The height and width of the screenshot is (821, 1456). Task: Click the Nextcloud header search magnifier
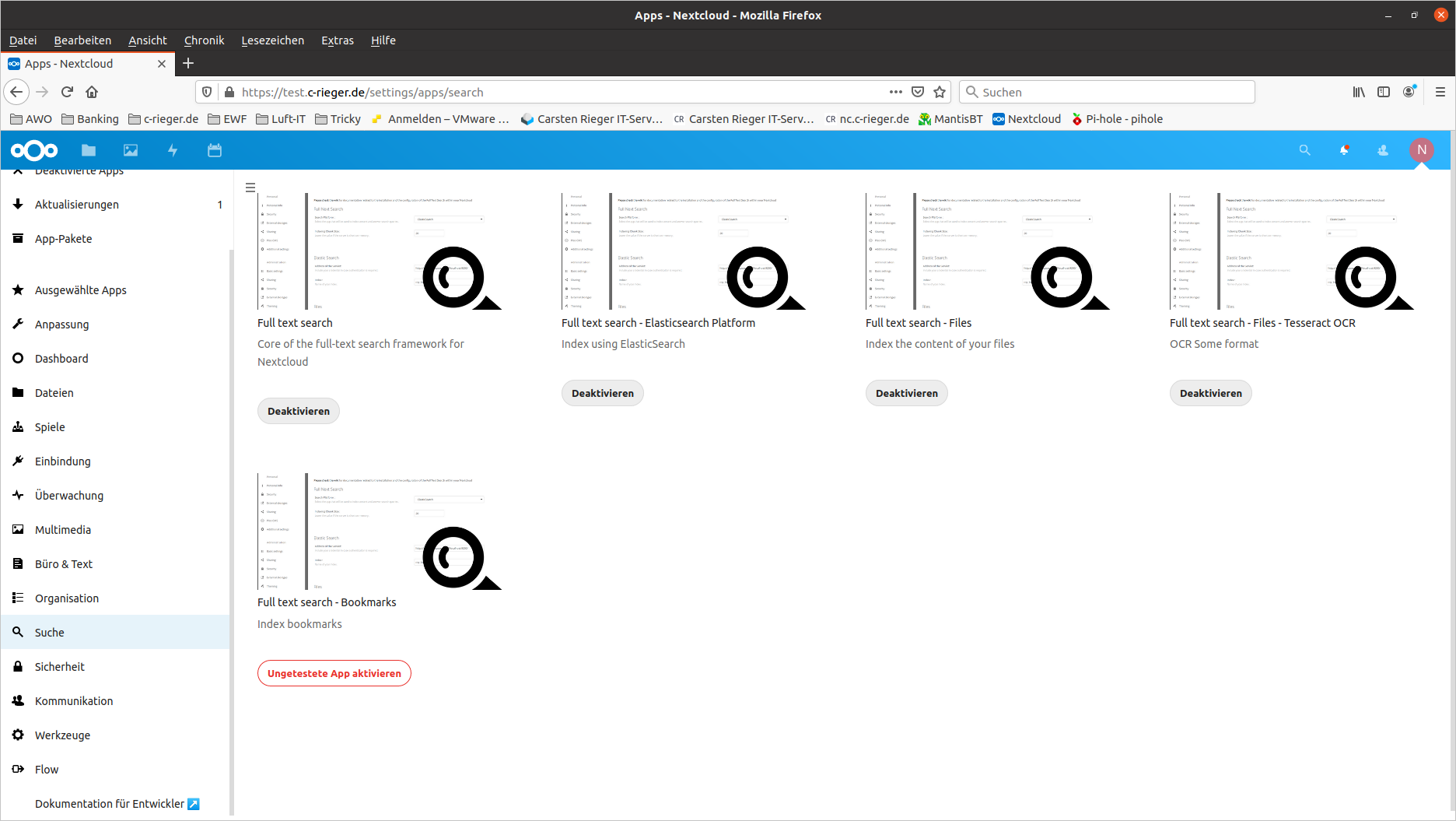click(x=1305, y=150)
